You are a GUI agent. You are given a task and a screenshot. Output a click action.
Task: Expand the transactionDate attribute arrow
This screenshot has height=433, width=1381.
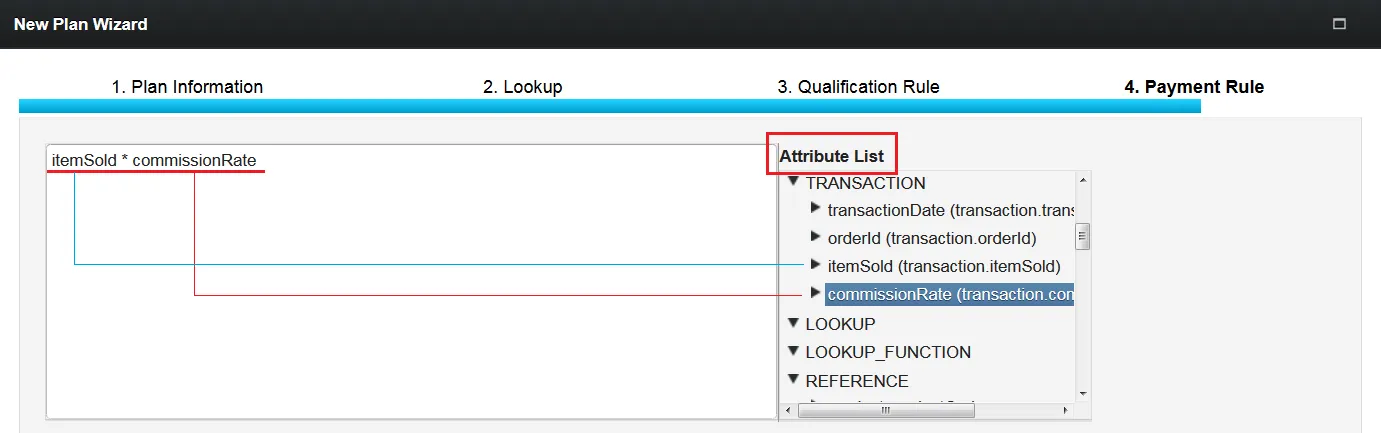[x=815, y=210]
